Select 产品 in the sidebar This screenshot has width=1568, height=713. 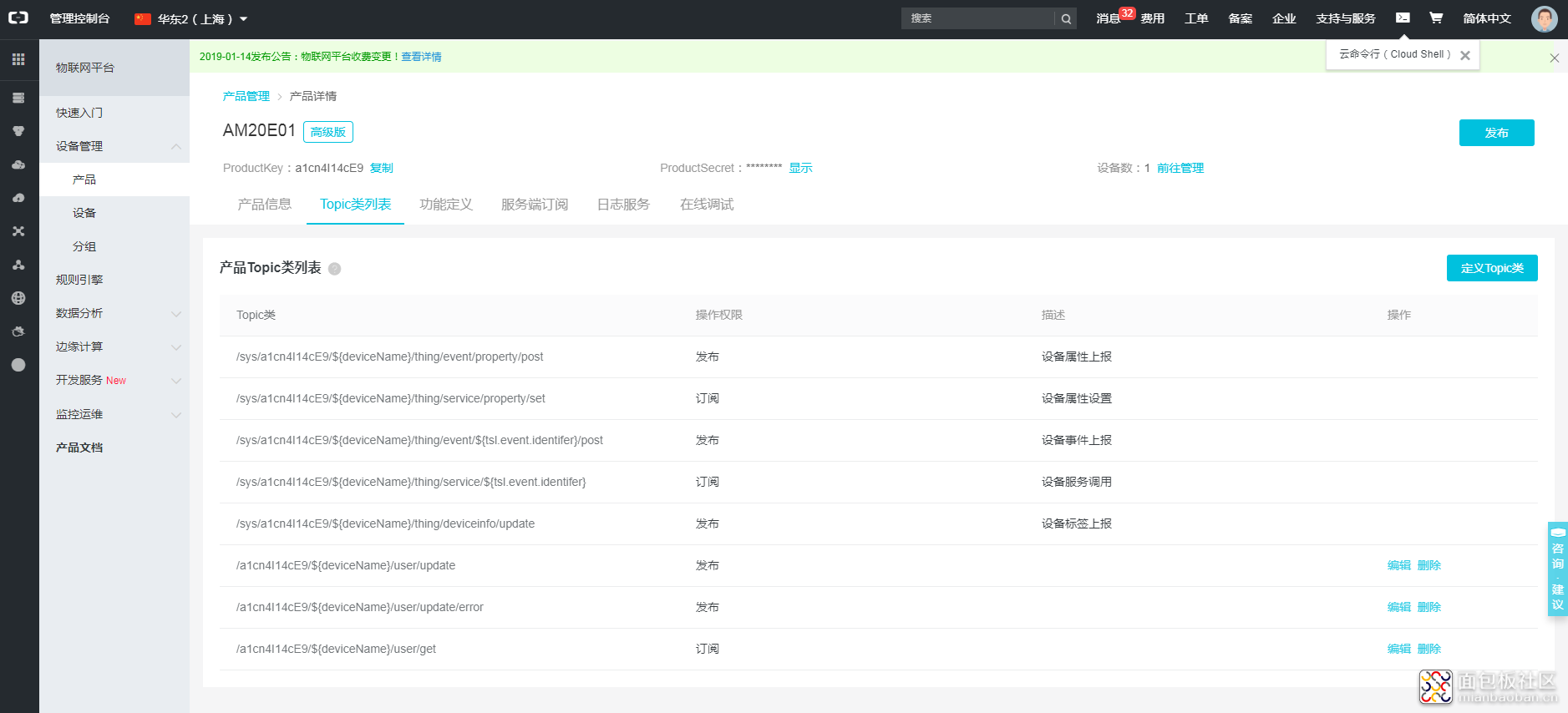pyautogui.click(x=114, y=180)
